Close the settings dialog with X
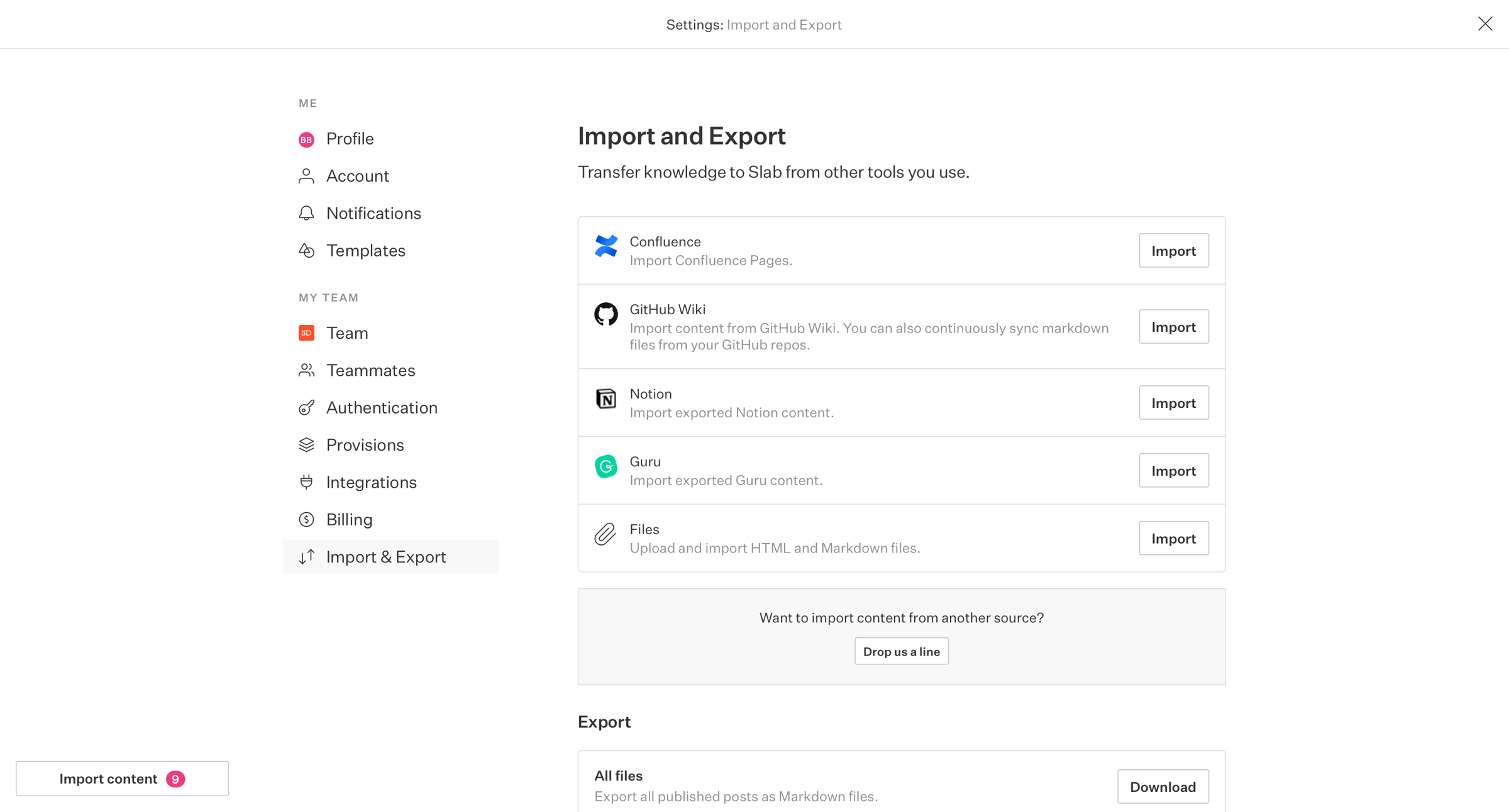1509x812 pixels. [1485, 24]
